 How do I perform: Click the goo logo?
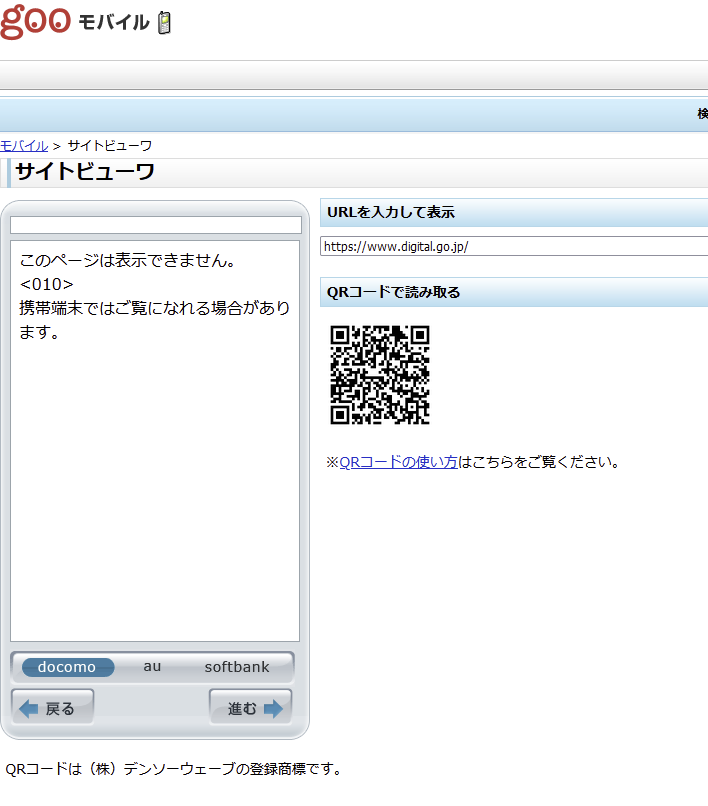(x=35, y=22)
